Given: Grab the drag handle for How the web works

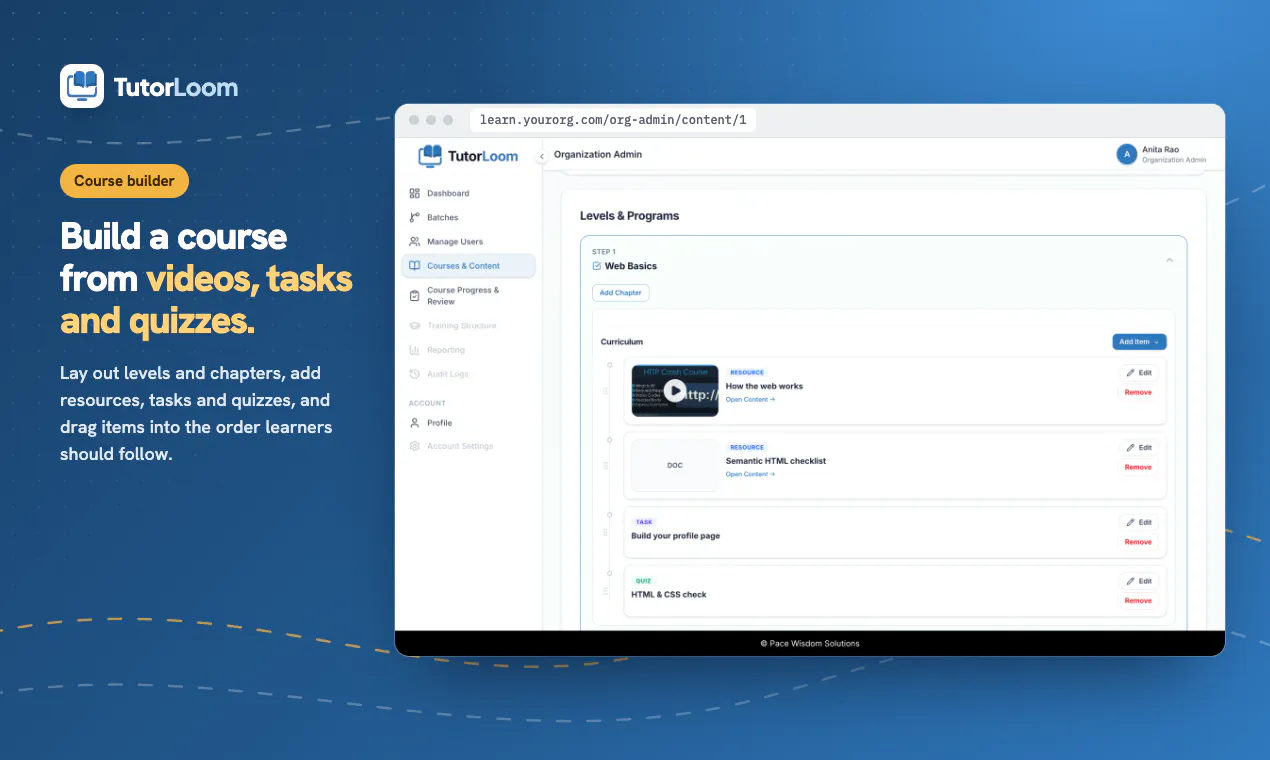Looking at the screenshot, I should pos(606,392).
